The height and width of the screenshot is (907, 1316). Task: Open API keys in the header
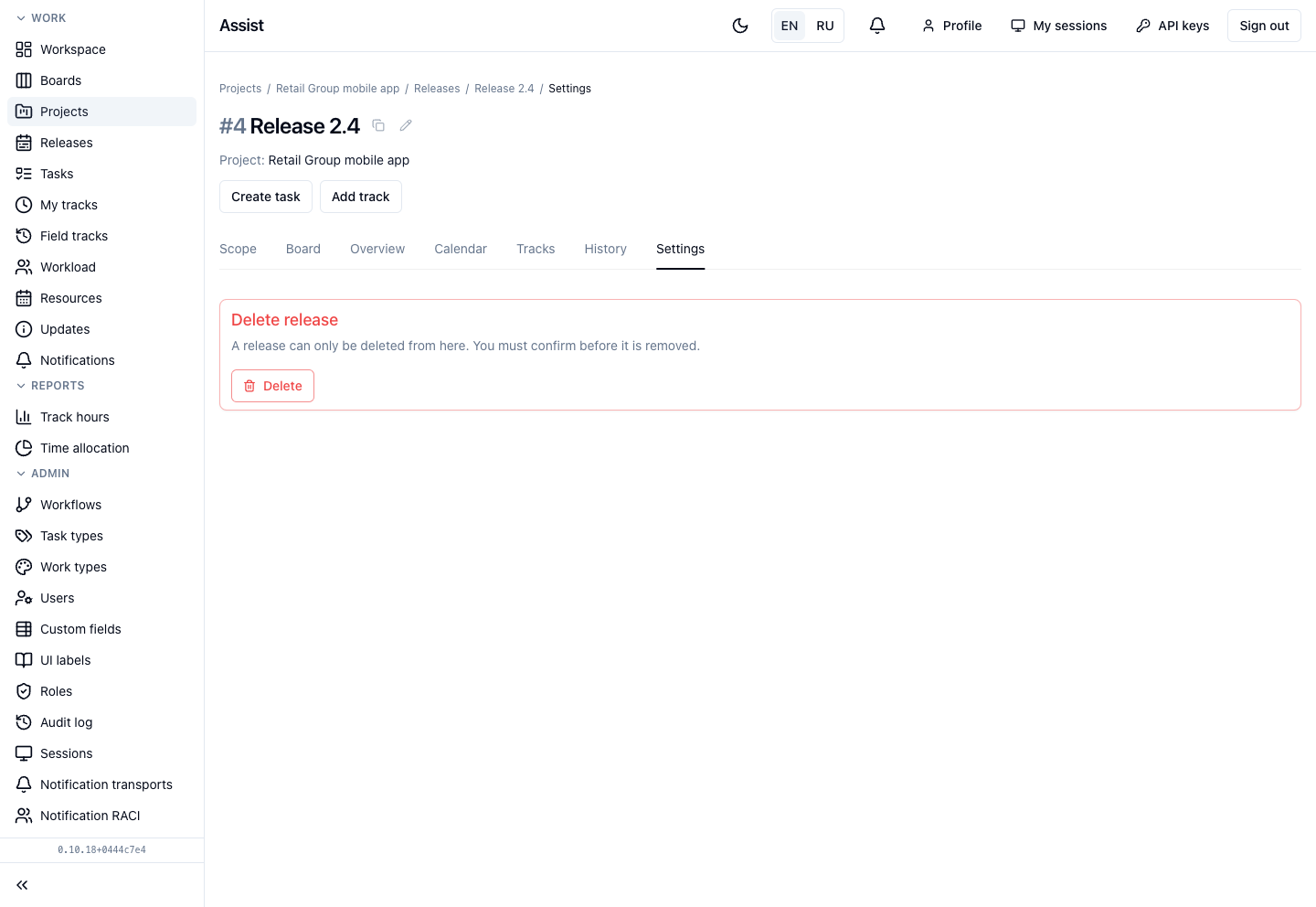click(1173, 26)
